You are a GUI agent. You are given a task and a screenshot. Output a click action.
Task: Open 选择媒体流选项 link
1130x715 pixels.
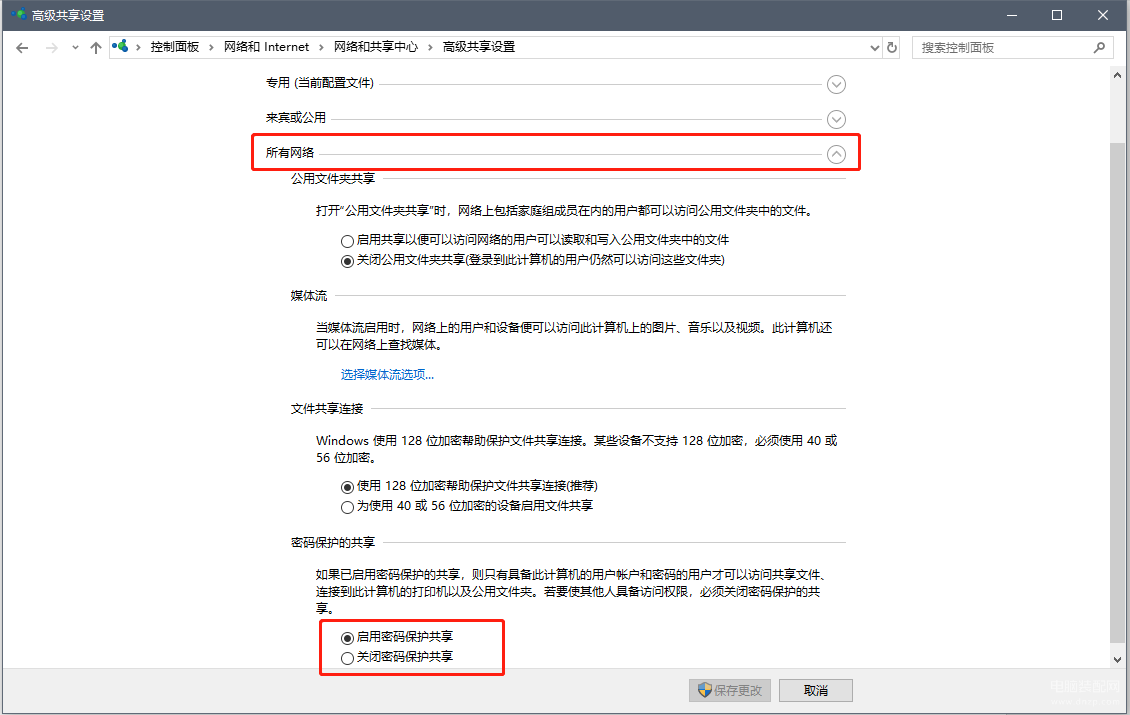(x=387, y=375)
